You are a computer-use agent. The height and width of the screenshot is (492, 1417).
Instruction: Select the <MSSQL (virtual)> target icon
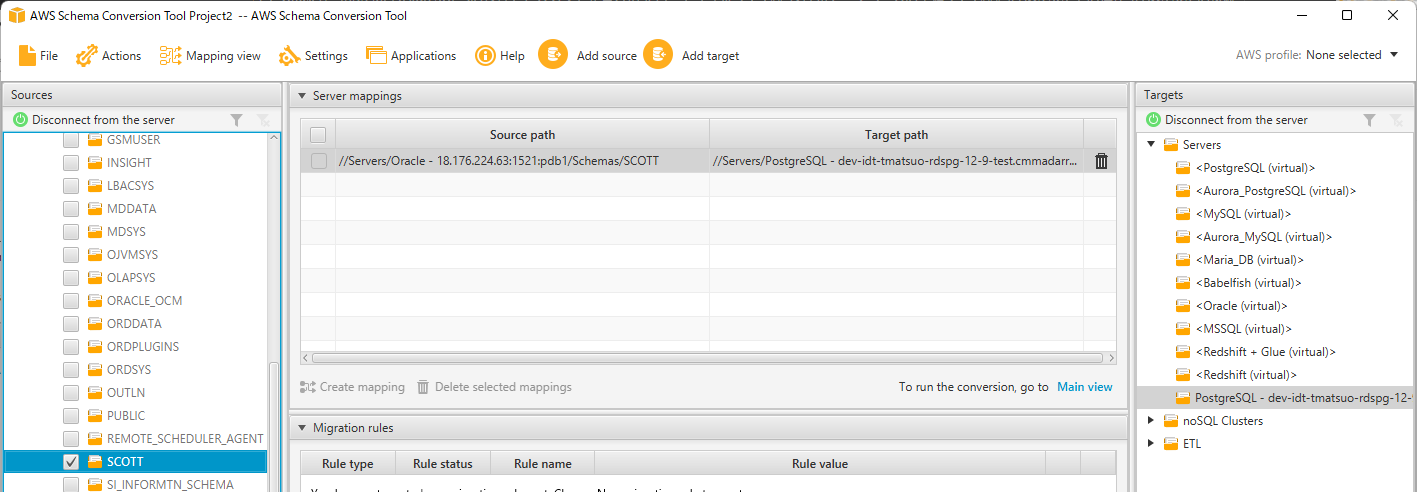click(1184, 329)
